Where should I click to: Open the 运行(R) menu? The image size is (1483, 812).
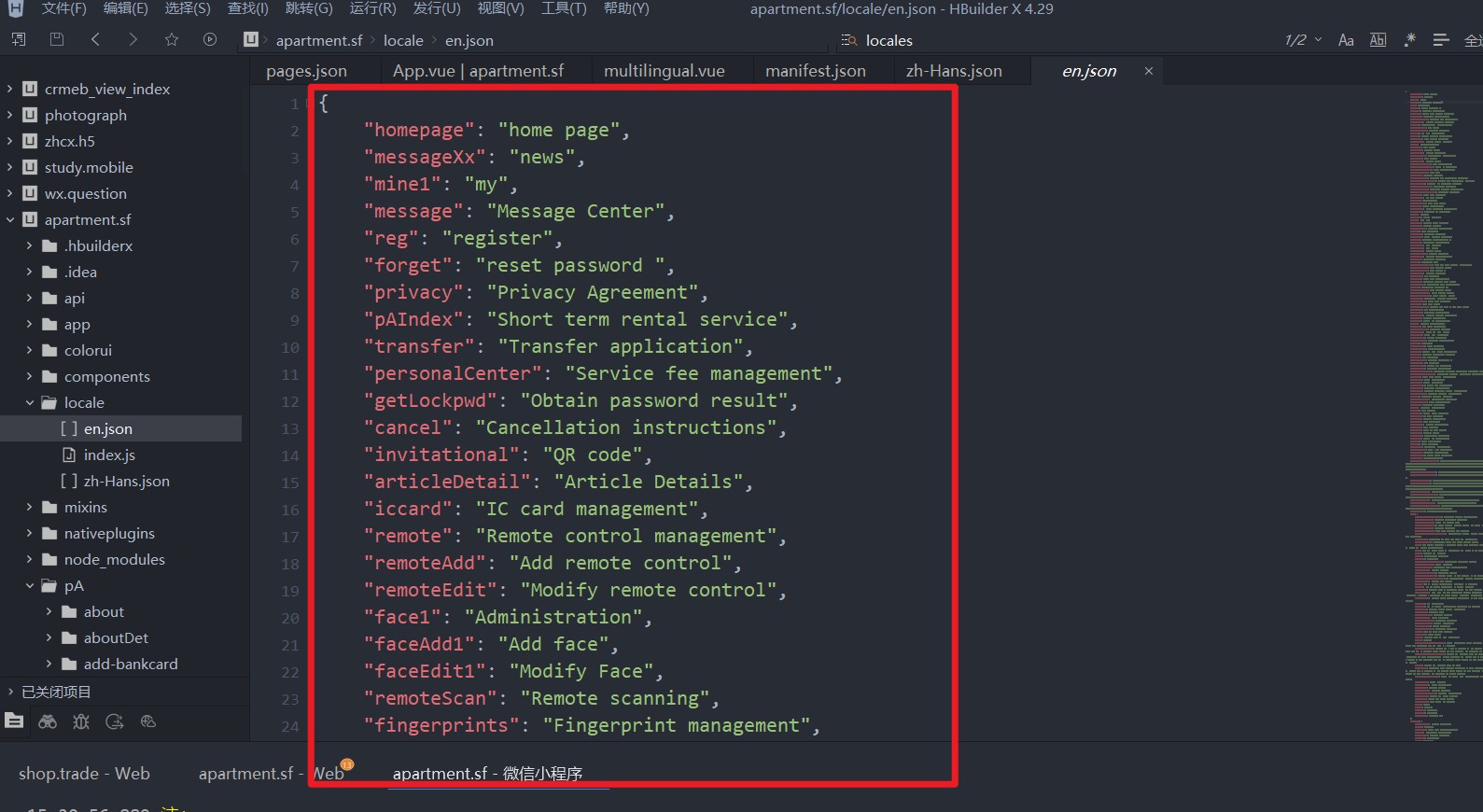point(372,8)
